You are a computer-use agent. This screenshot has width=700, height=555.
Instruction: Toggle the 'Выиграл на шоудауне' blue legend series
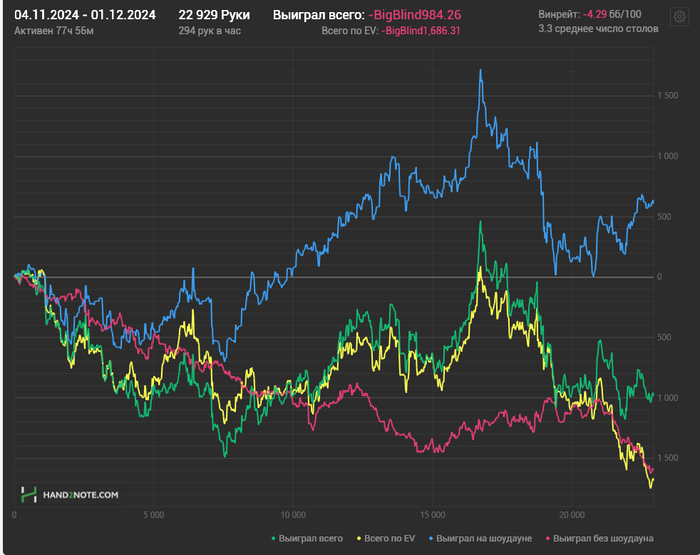[x=480, y=538]
